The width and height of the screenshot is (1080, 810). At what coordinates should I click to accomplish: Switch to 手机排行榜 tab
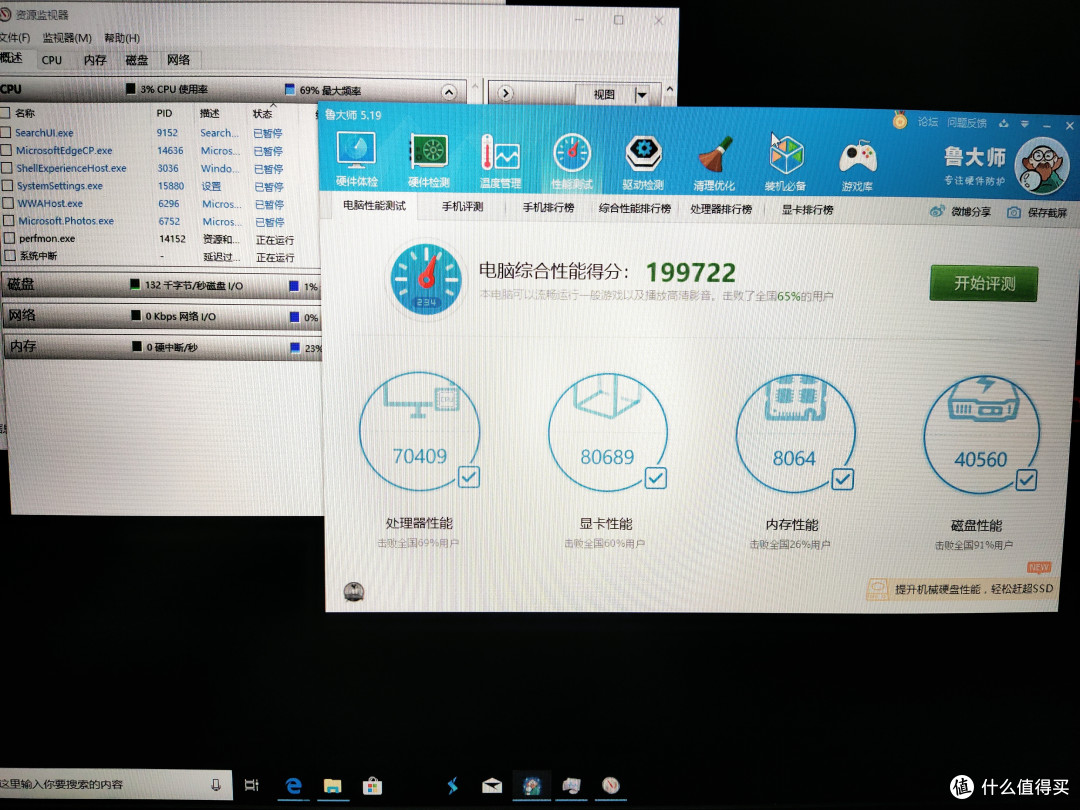[x=548, y=207]
